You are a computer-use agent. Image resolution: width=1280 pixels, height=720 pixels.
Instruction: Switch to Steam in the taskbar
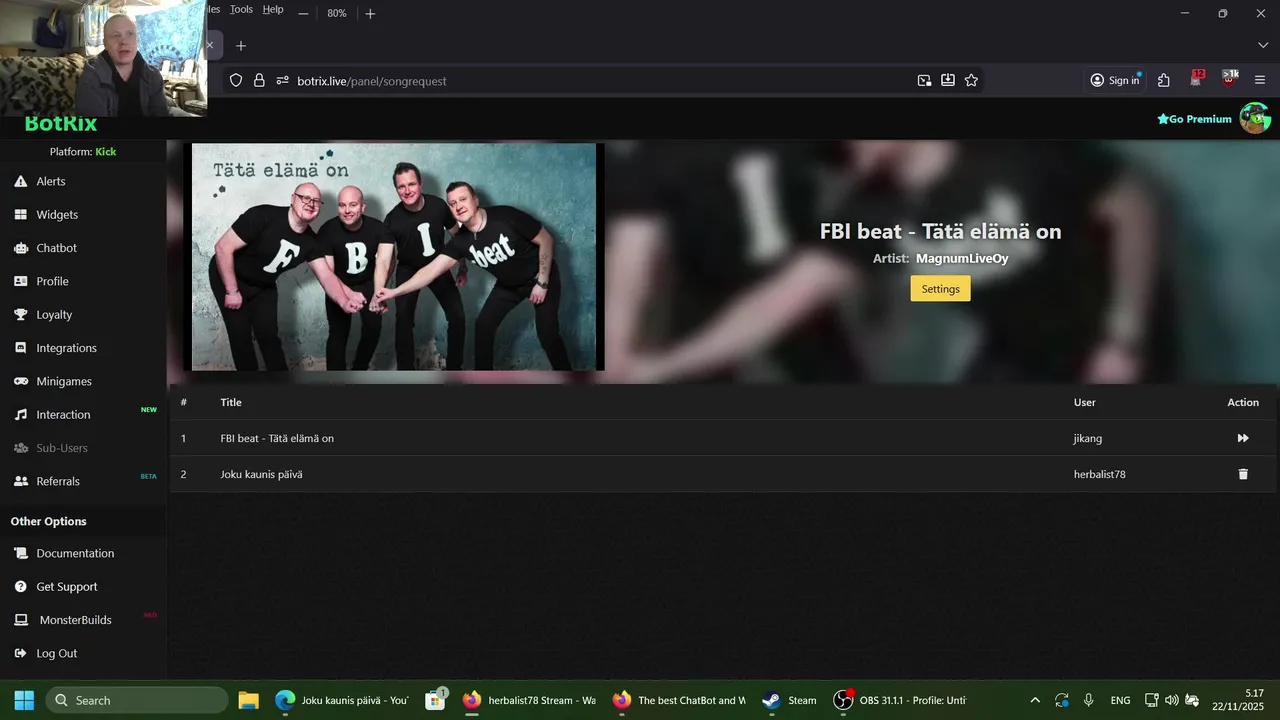pyautogui.click(x=789, y=700)
